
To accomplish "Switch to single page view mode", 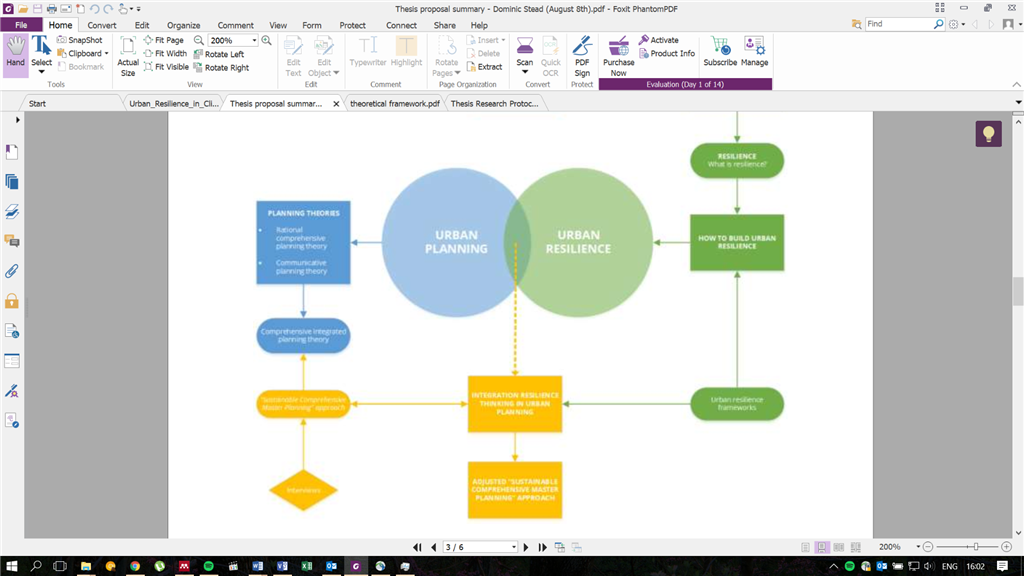I will [x=805, y=546].
